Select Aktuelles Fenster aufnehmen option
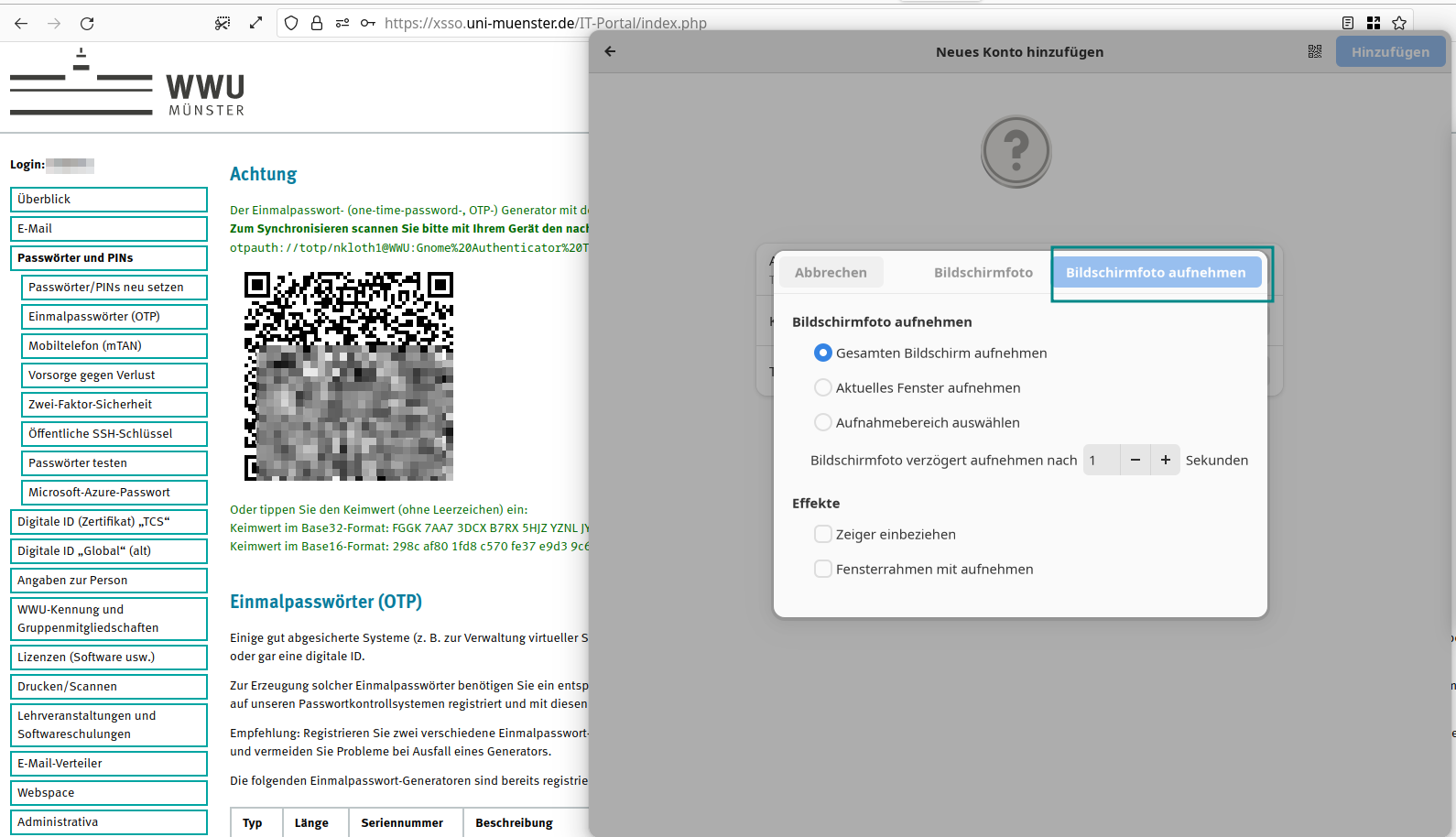 (823, 388)
